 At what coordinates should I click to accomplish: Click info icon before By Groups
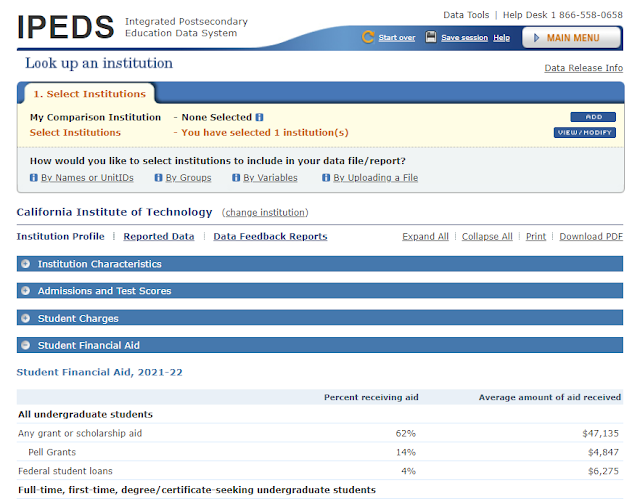click(159, 178)
